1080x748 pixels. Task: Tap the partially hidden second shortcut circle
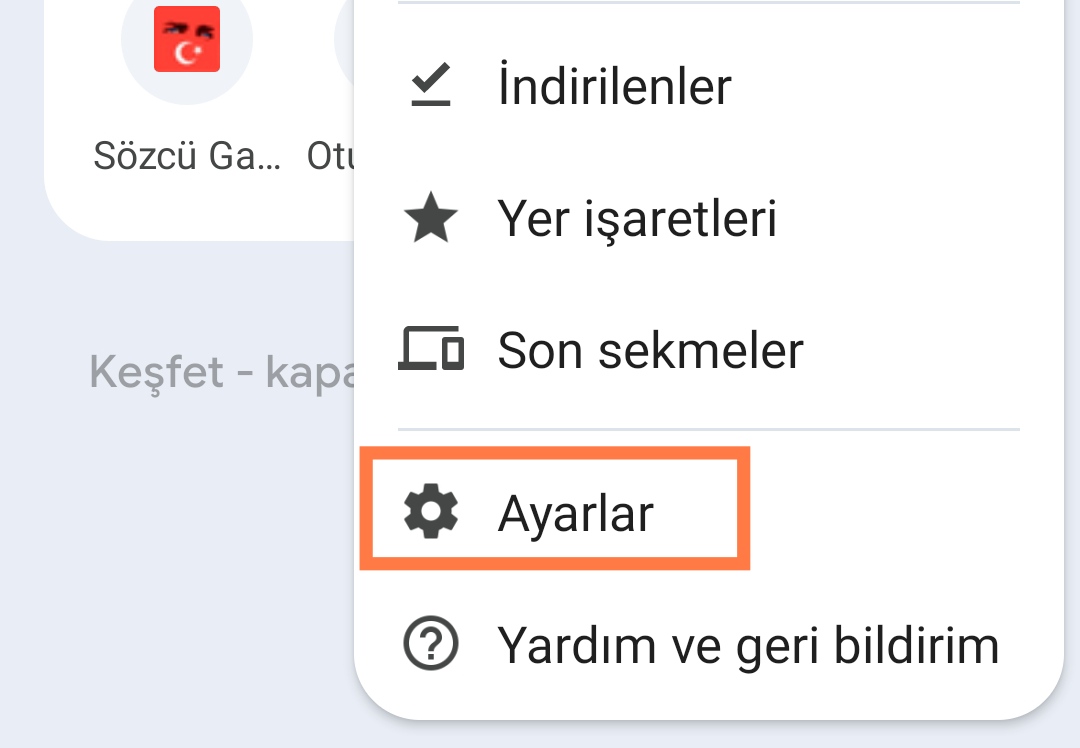point(344,40)
